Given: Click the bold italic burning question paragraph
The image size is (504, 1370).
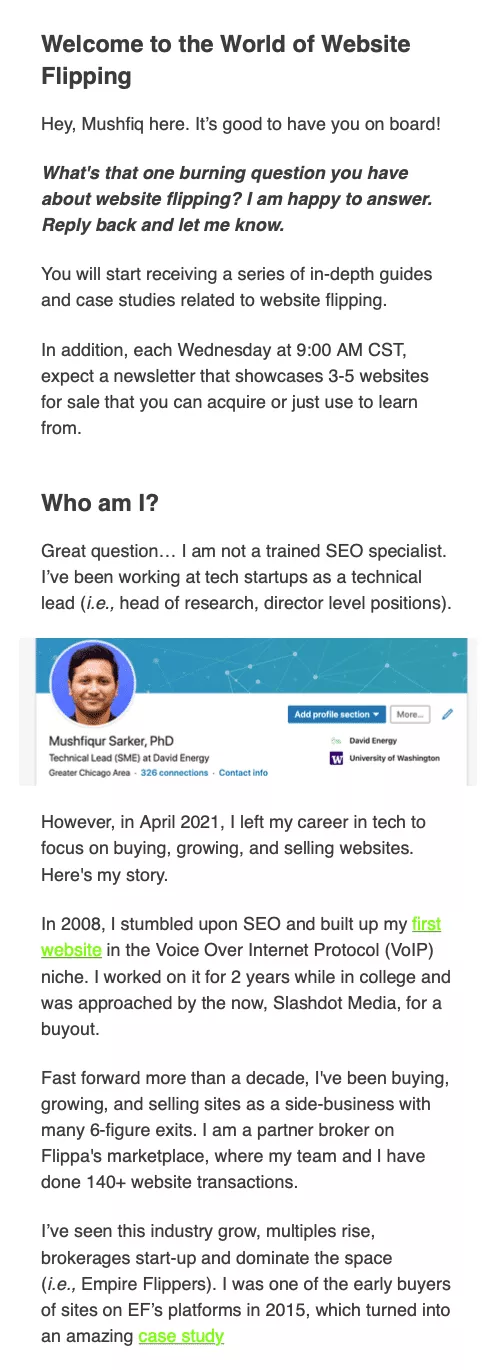Looking at the screenshot, I should pyautogui.click(x=237, y=199).
